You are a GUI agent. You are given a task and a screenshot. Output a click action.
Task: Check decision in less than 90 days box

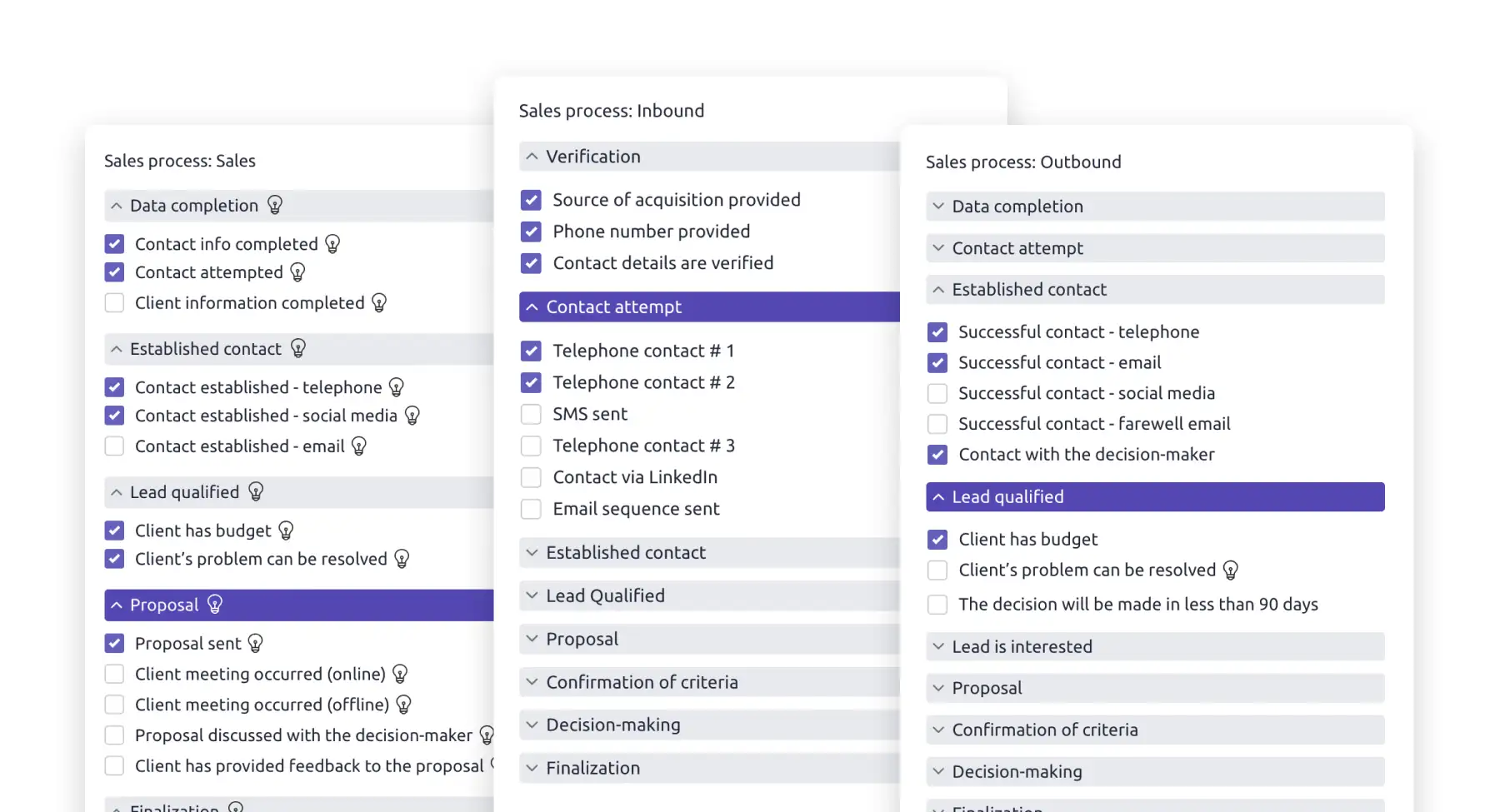pyautogui.click(x=937, y=605)
